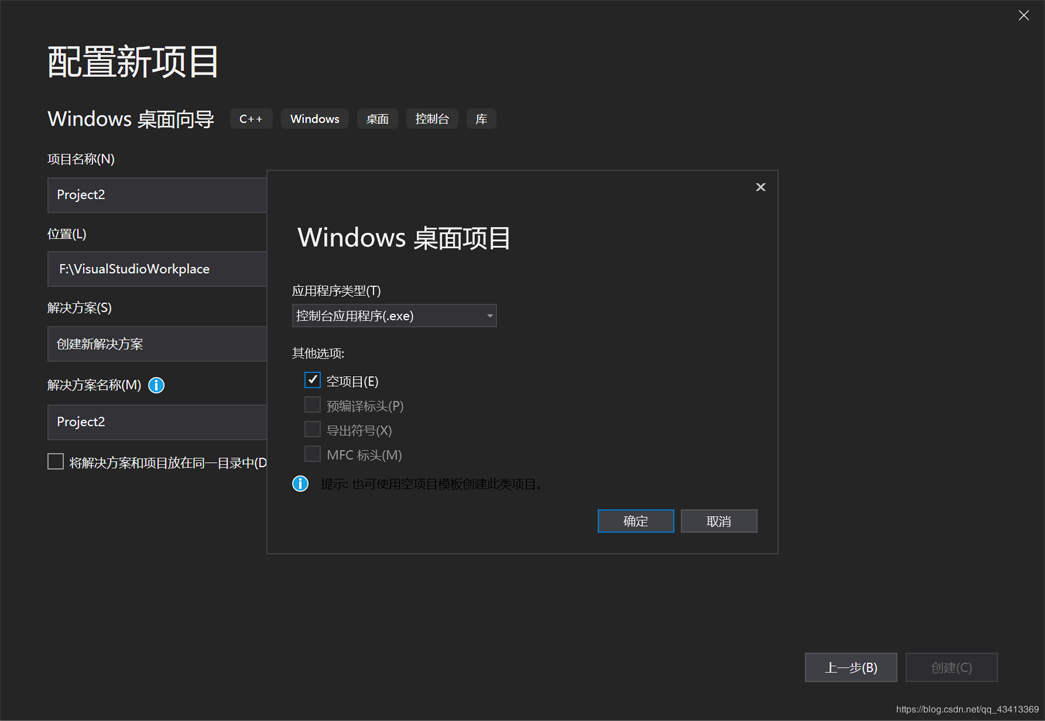Click the C++ tag
The height and width of the screenshot is (721, 1045).
coord(251,119)
